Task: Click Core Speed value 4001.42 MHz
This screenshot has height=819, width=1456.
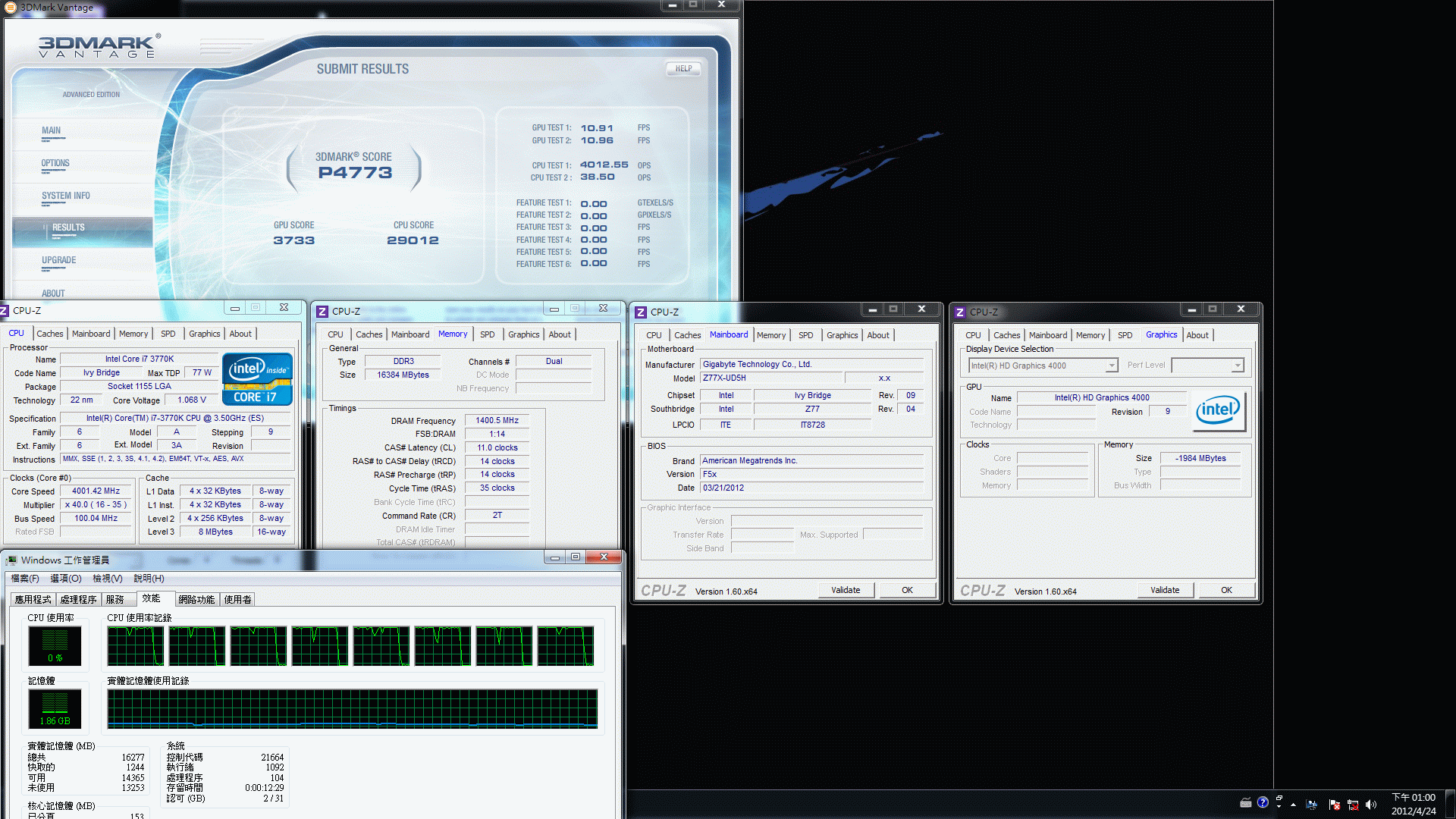Action: 96,491
